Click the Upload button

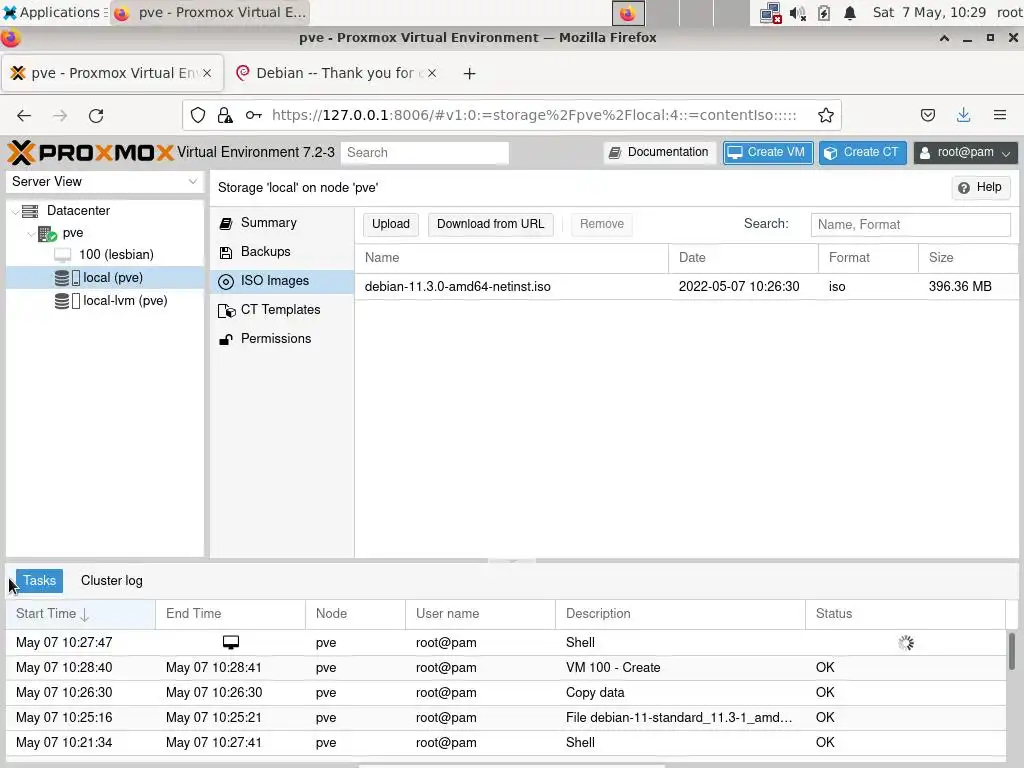tap(391, 224)
